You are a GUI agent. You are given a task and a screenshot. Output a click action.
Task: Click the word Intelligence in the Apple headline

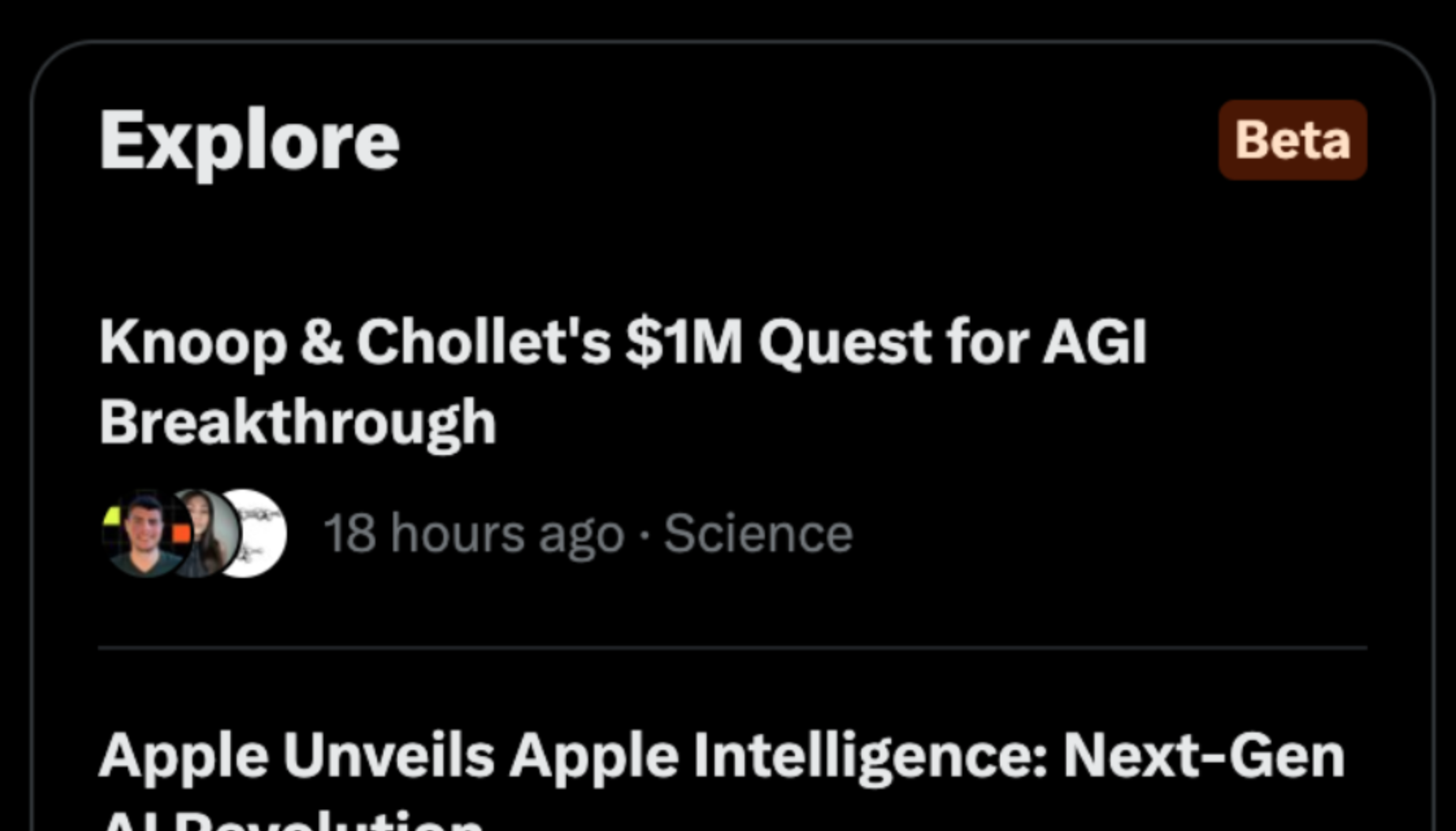(x=870, y=757)
